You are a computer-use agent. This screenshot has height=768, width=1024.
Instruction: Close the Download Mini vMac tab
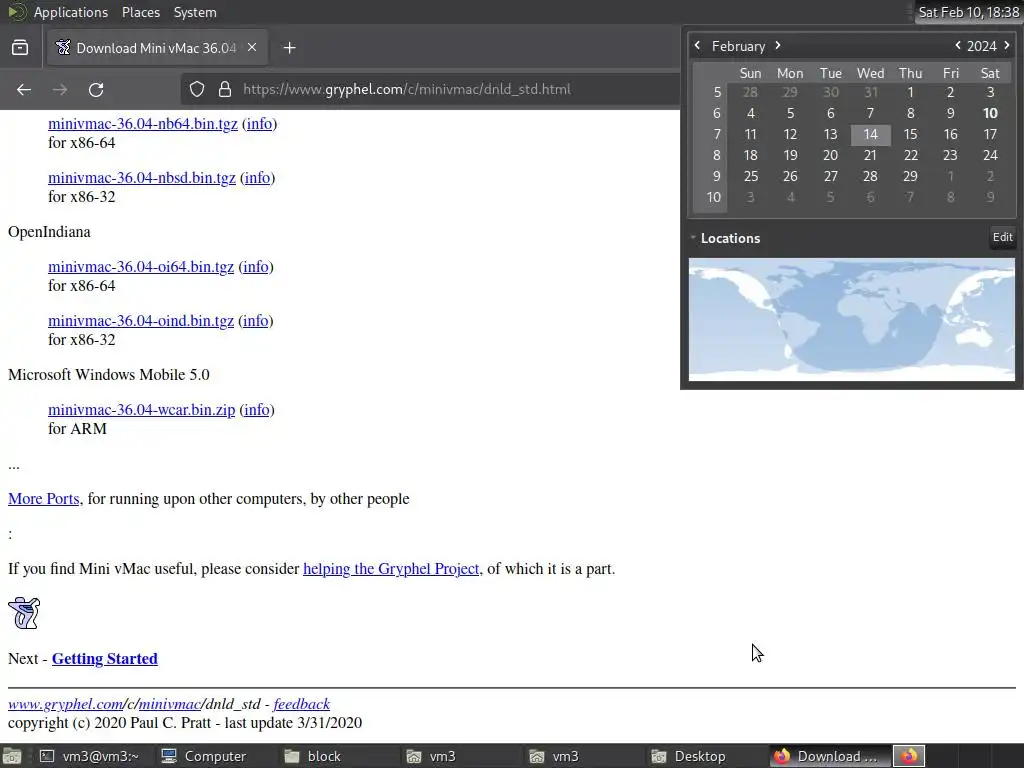pos(252,47)
